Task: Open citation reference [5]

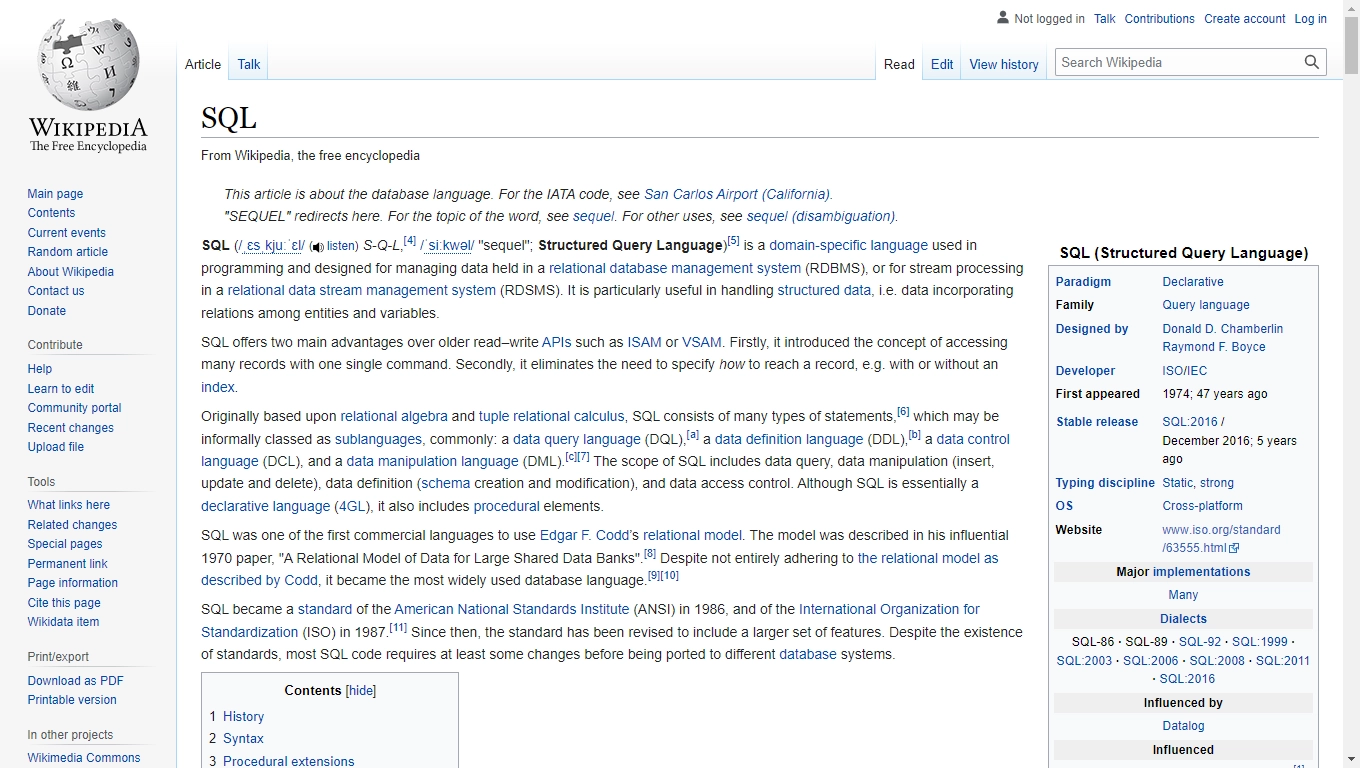Action: (x=733, y=241)
